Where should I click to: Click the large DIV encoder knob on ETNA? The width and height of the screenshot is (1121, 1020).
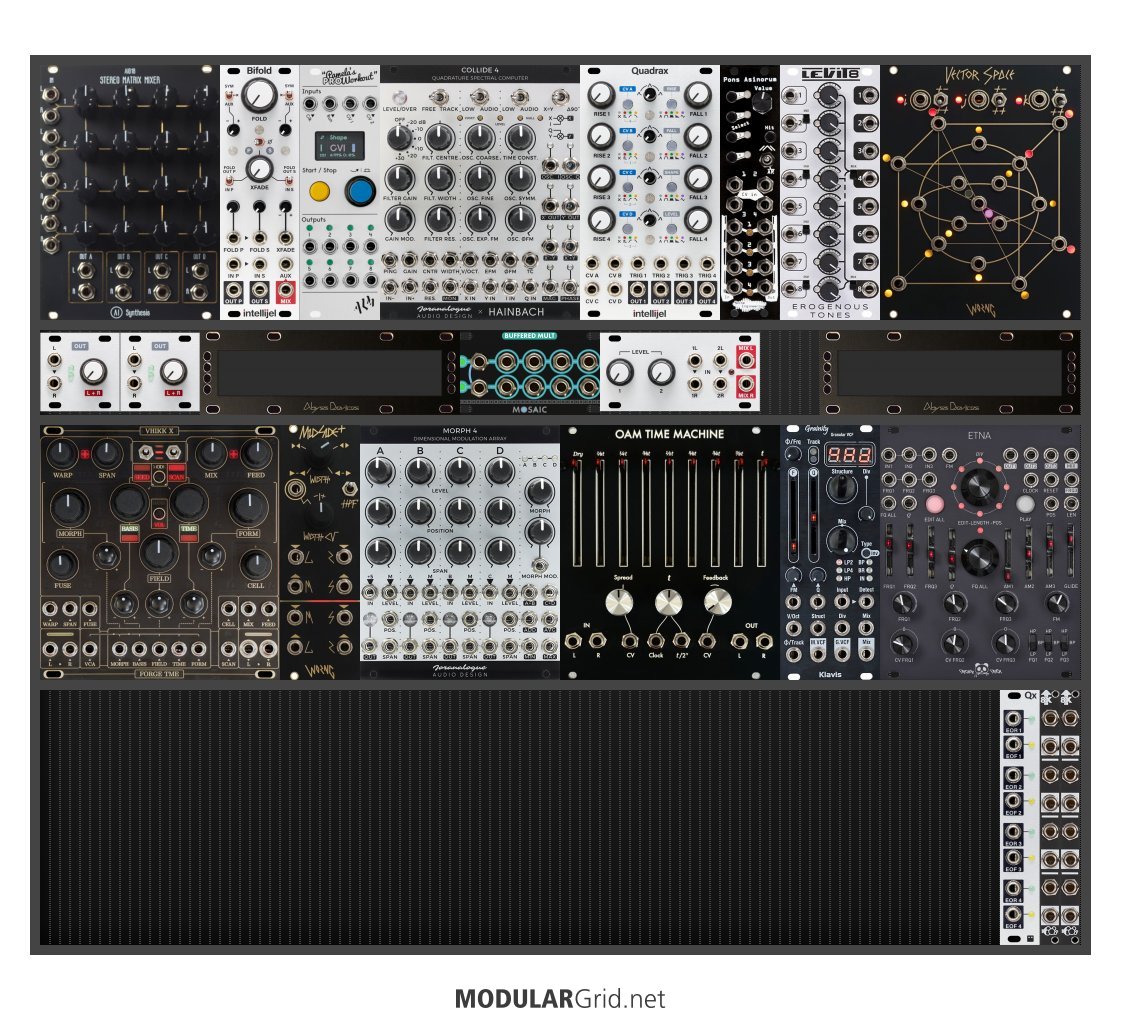(x=979, y=486)
